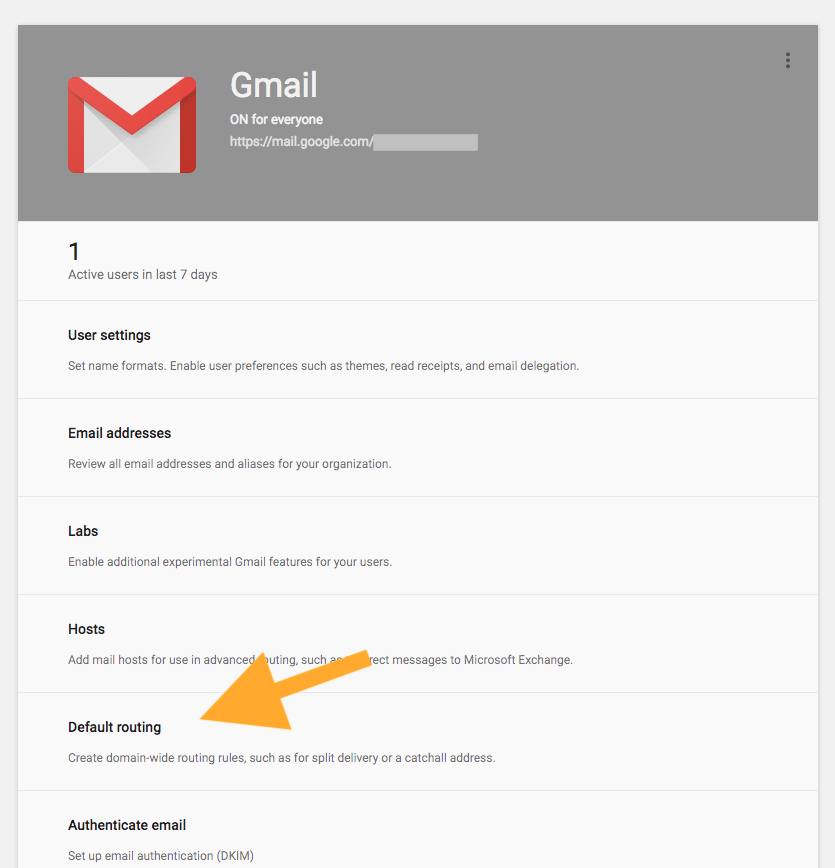Click Create domain-wide routing rules description
835x868 pixels.
pyautogui.click(x=282, y=758)
